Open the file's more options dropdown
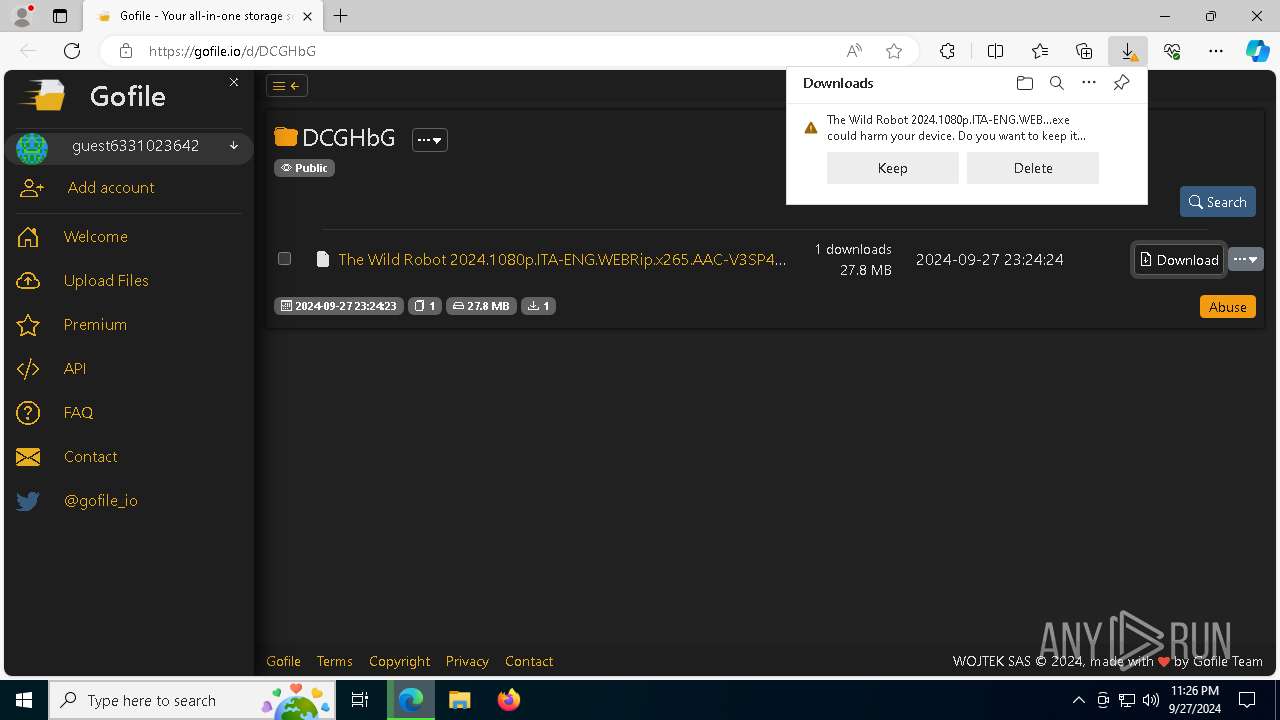This screenshot has height=720, width=1280. pyautogui.click(x=1246, y=260)
